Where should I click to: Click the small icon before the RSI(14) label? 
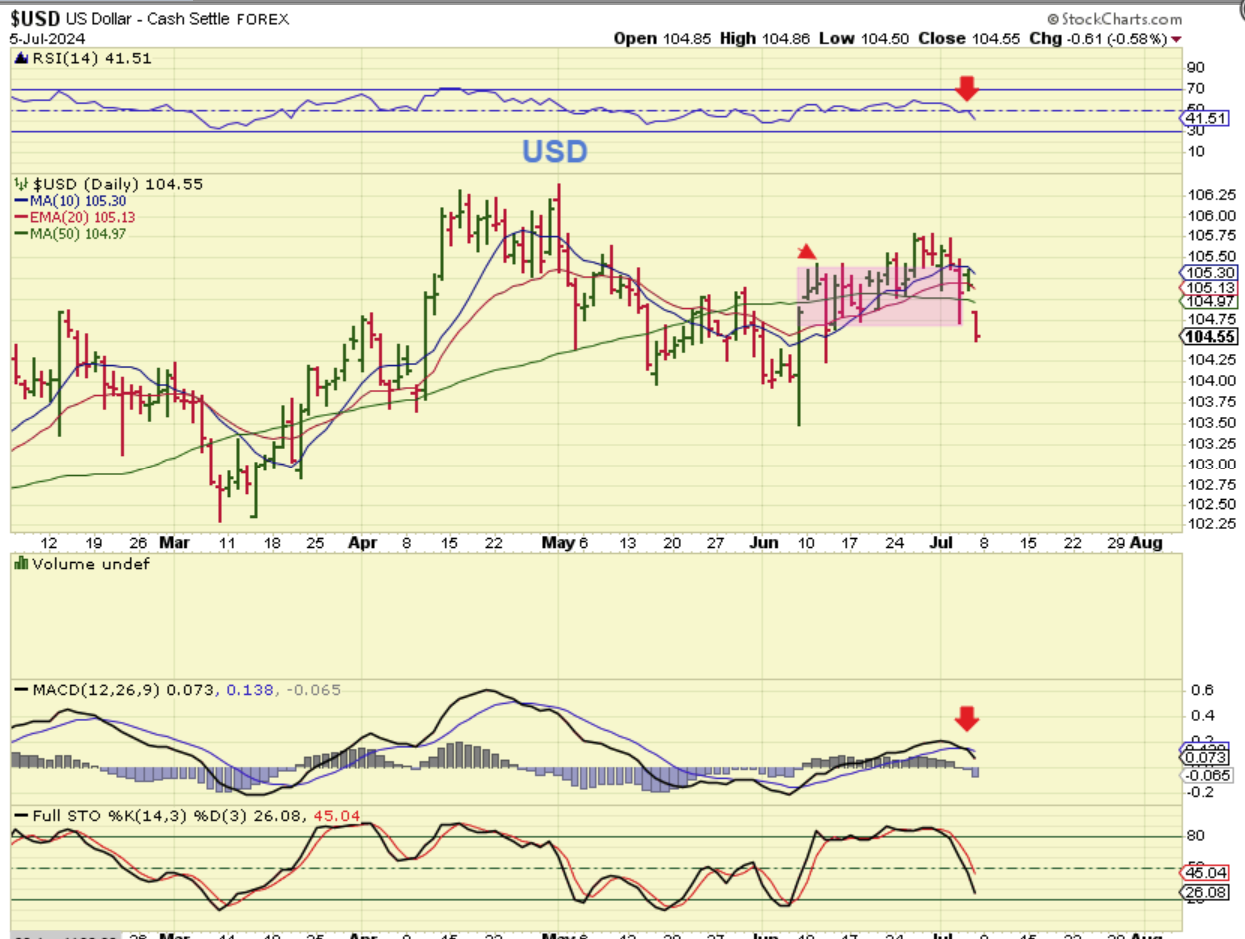tap(19, 59)
